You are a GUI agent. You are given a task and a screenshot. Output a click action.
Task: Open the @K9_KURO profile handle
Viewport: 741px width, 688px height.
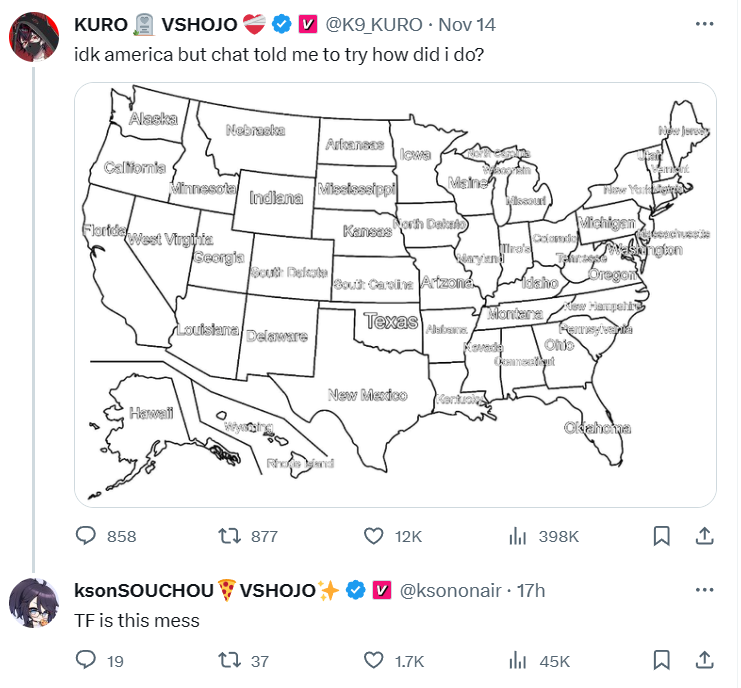coord(373,25)
